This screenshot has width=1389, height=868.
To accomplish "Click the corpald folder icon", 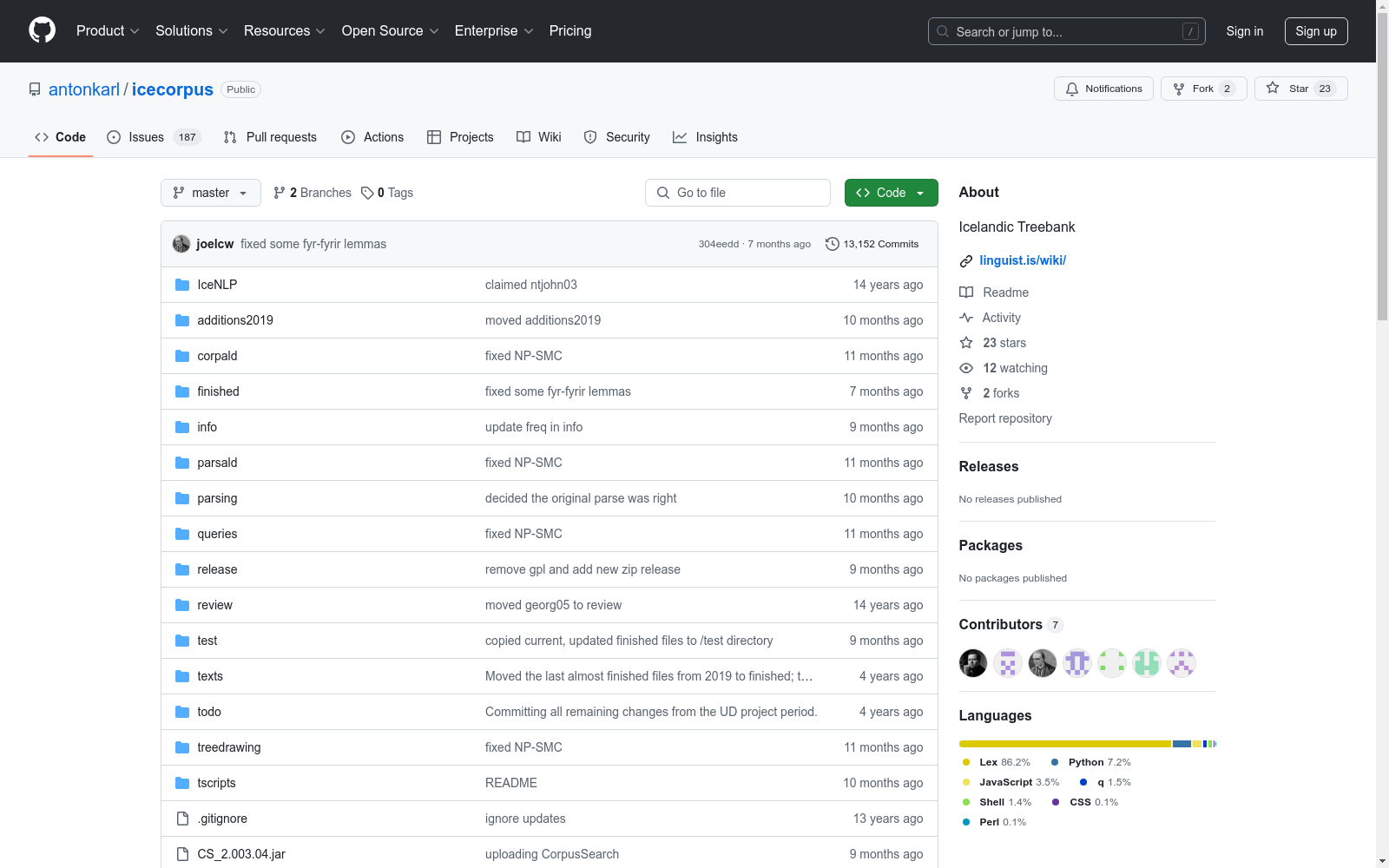I will point(182,356).
